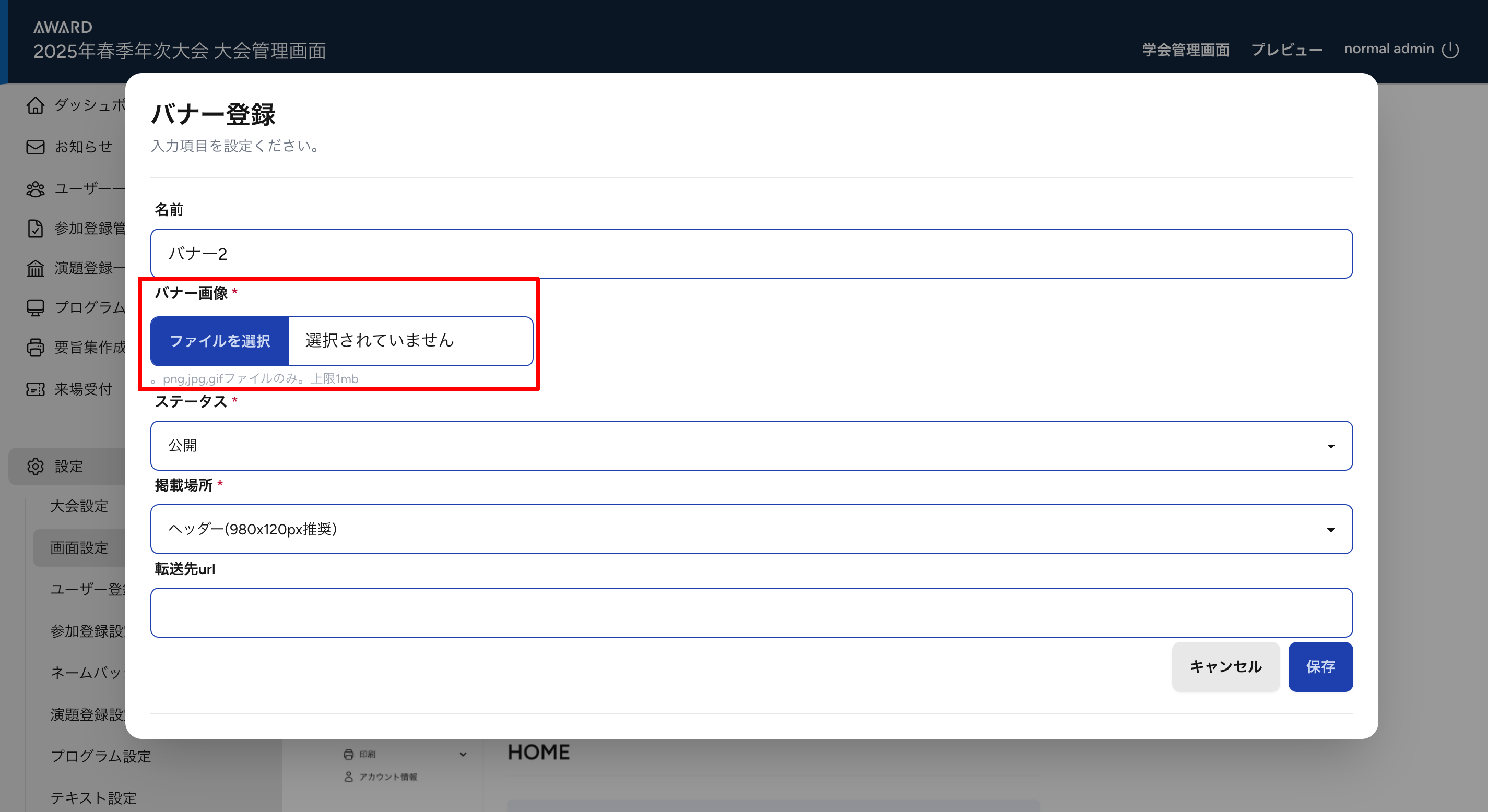Open the 掲載場所 header size dropdown

point(751,530)
